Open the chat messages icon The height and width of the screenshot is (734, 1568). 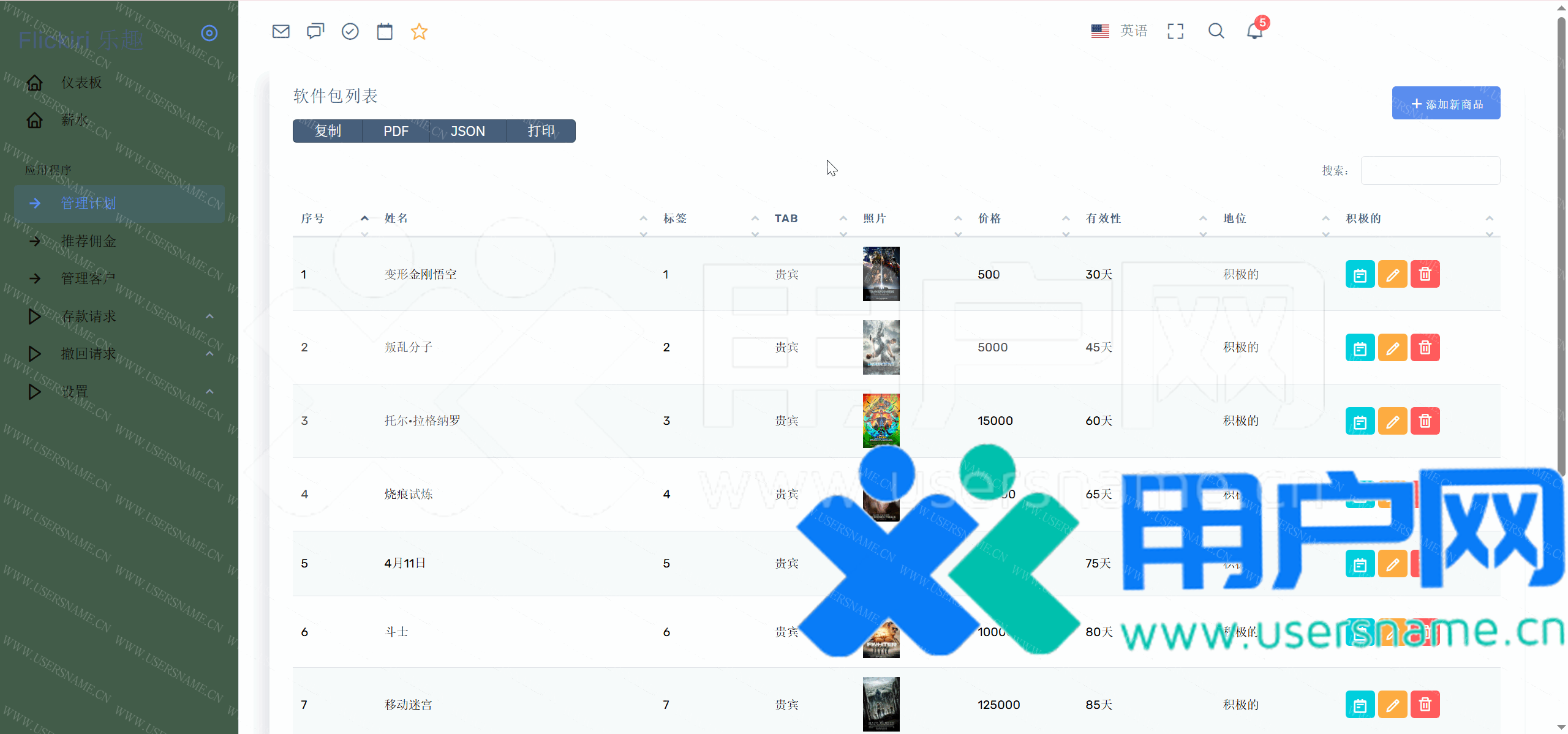[x=315, y=31]
